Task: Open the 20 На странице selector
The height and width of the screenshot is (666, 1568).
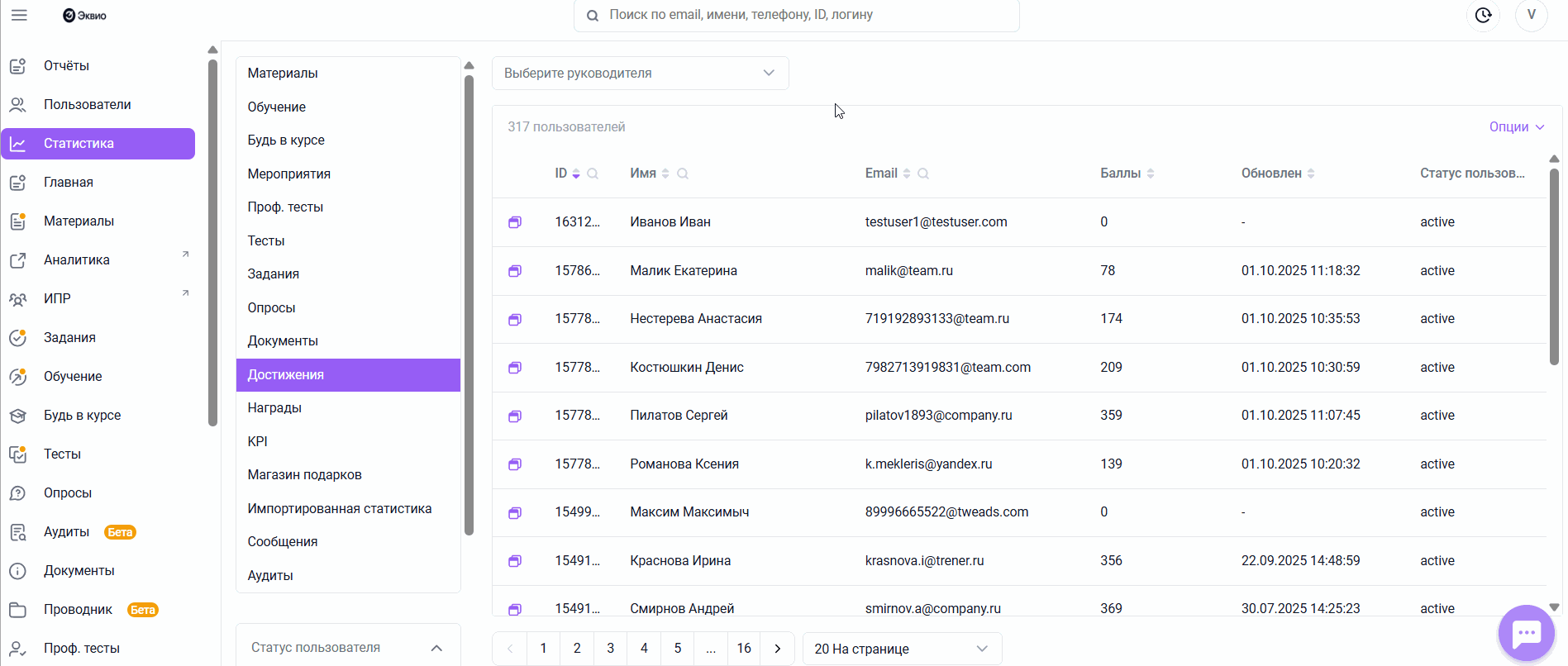Action: 902,649
